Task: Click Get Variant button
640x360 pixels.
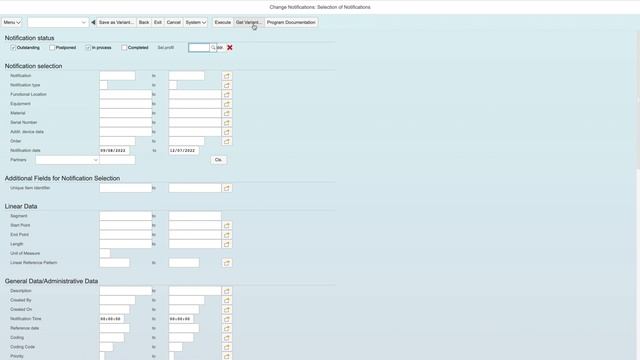Action: (x=249, y=22)
